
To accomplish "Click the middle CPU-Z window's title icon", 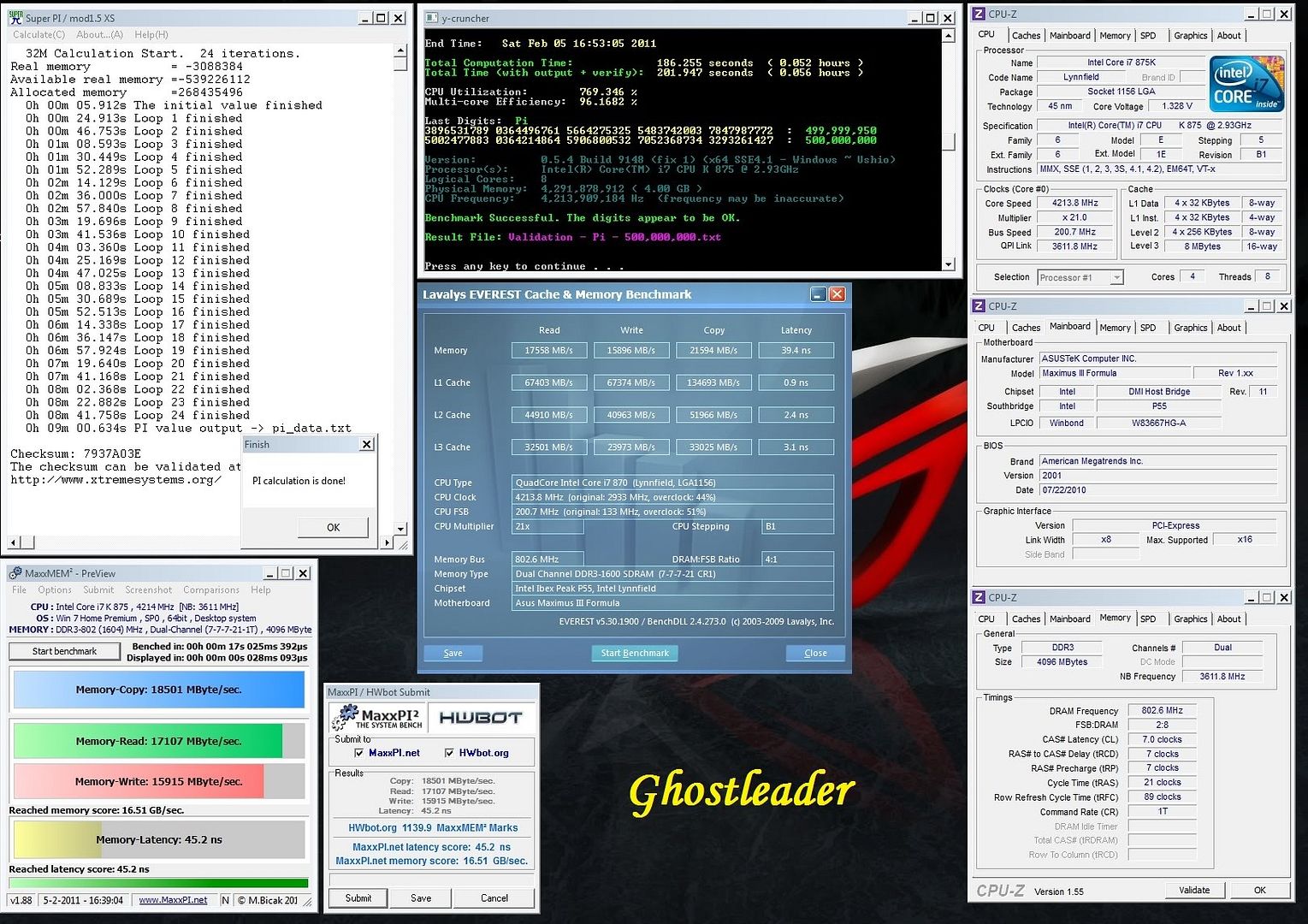I will [979, 305].
